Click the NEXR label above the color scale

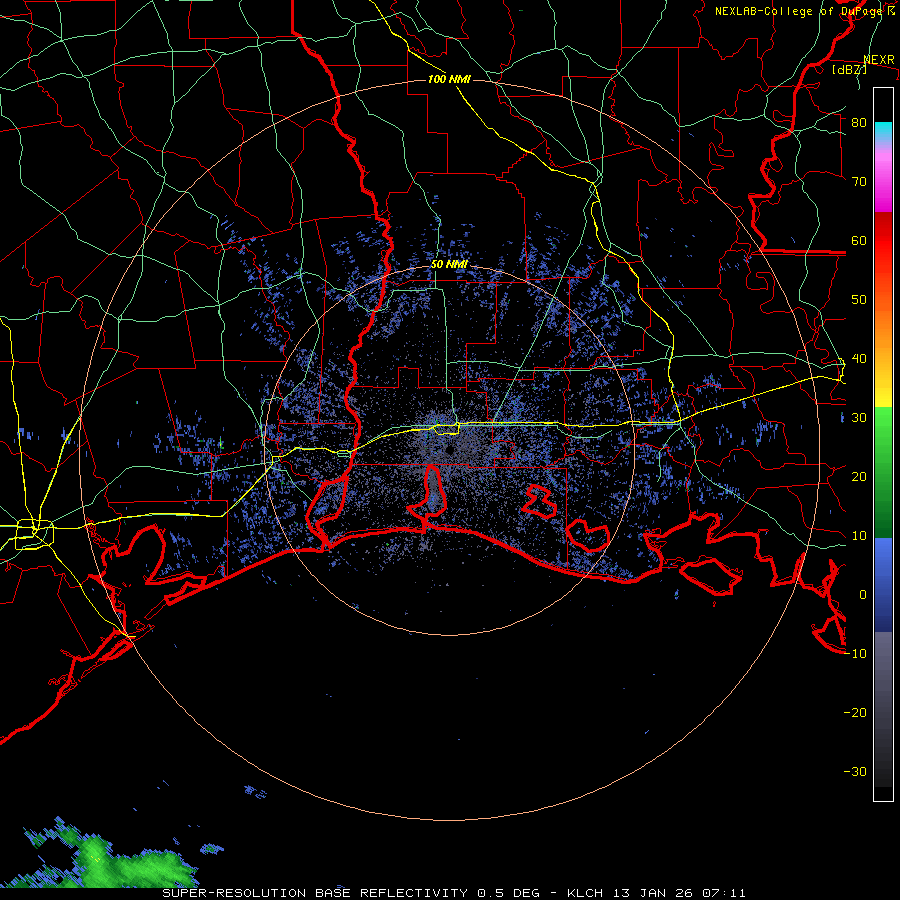pos(879,60)
